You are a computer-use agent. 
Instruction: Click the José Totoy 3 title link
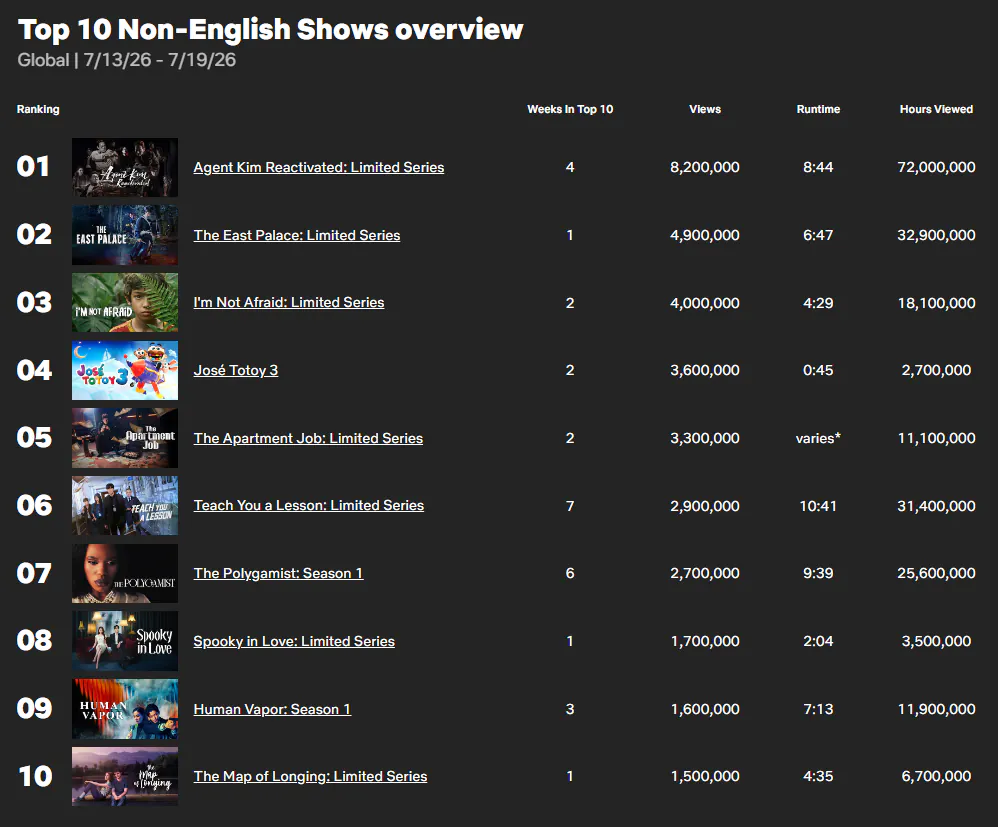(235, 371)
